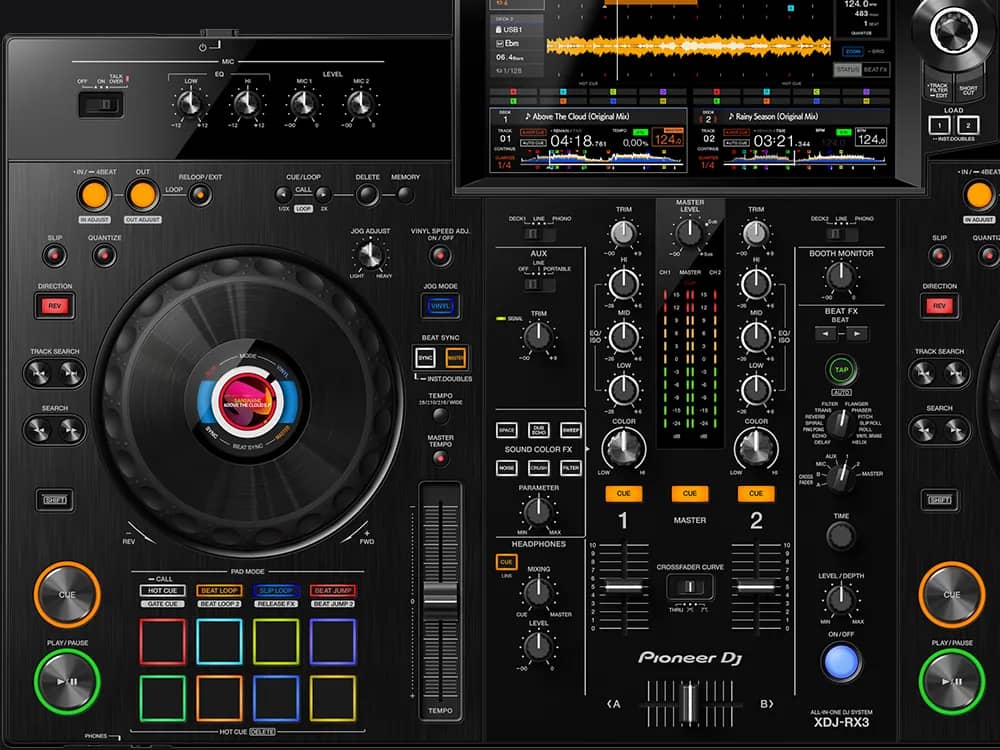Image resolution: width=1000 pixels, height=750 pixels.
Task: Hit channel 1 headphone CUE button
Action: tap(624, 494)
